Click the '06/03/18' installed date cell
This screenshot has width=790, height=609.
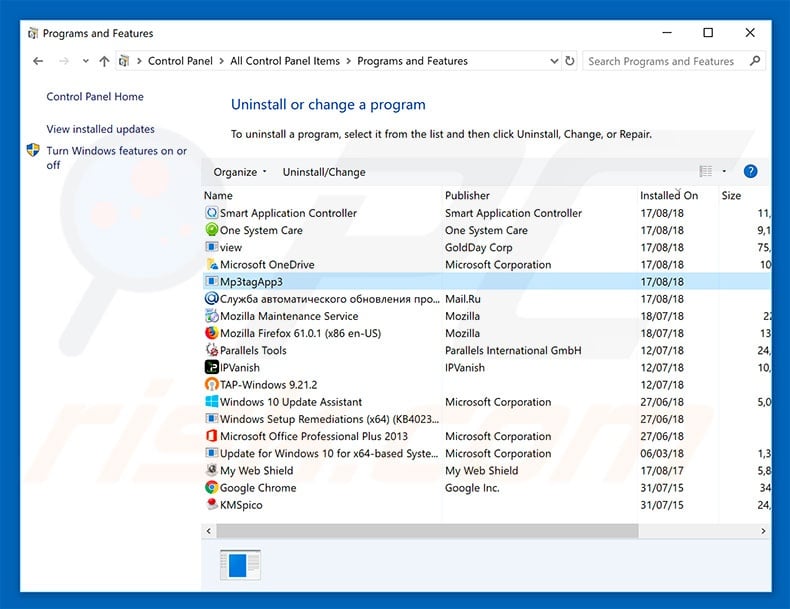coord(662,453)
